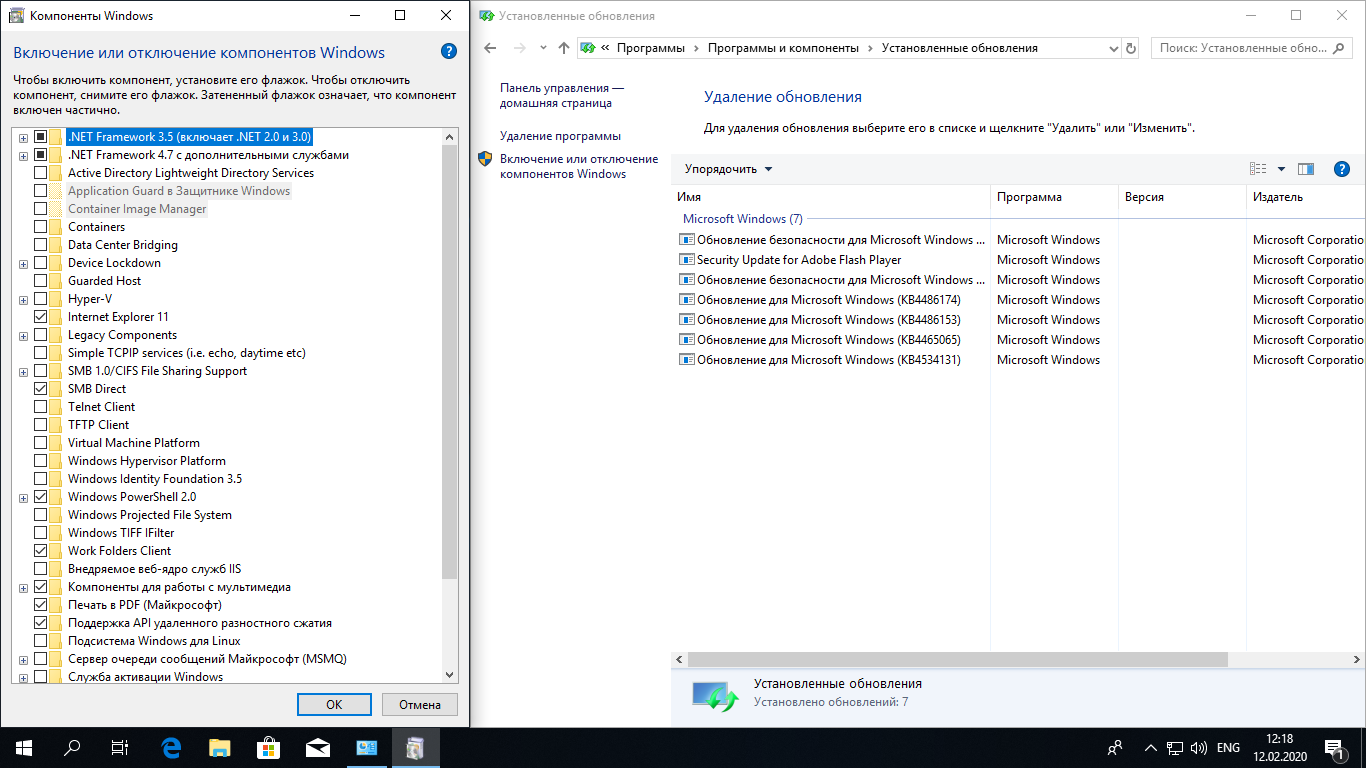Open Mail app from the taskbar

(x=317, y=748)
